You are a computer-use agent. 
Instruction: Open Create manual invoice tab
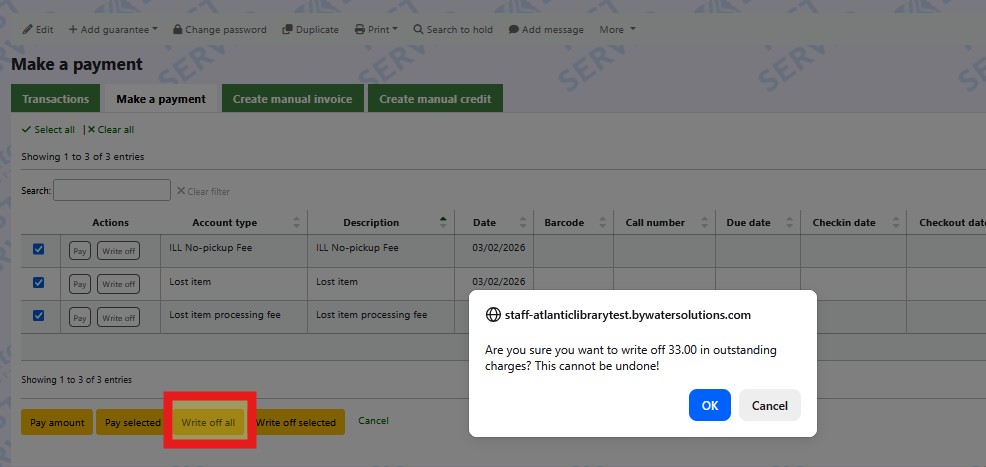coord(292,99)
